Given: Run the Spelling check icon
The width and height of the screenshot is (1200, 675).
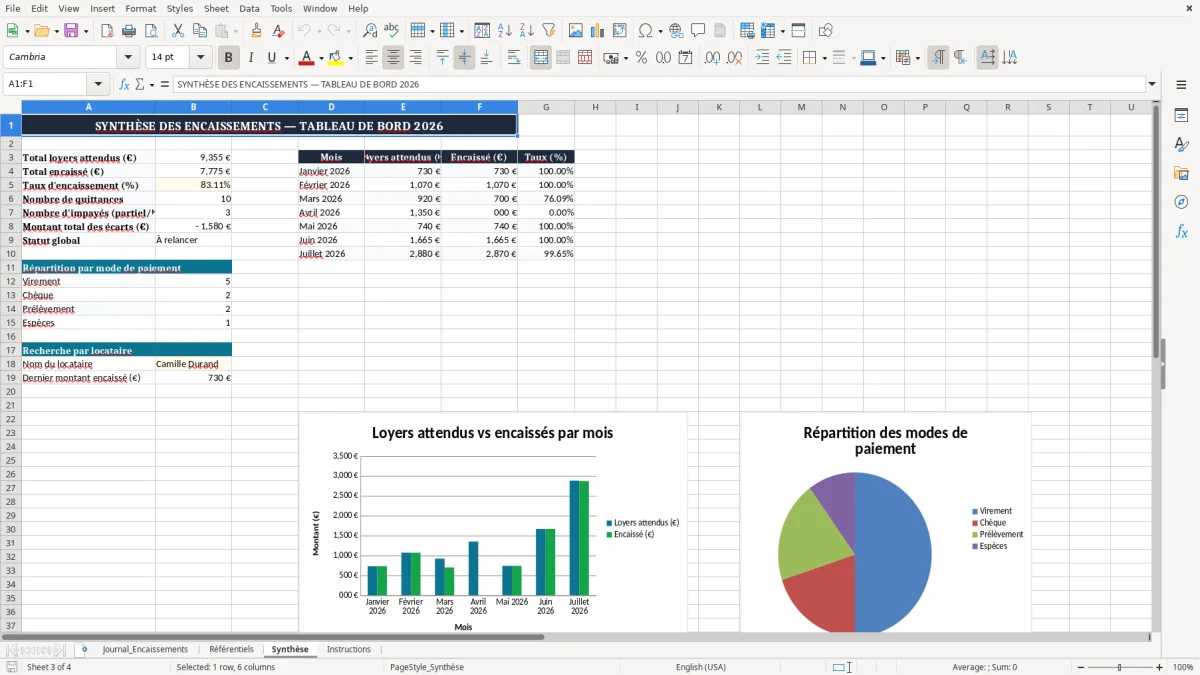Looking at the screenshot, I should click(x=392, y=31).
